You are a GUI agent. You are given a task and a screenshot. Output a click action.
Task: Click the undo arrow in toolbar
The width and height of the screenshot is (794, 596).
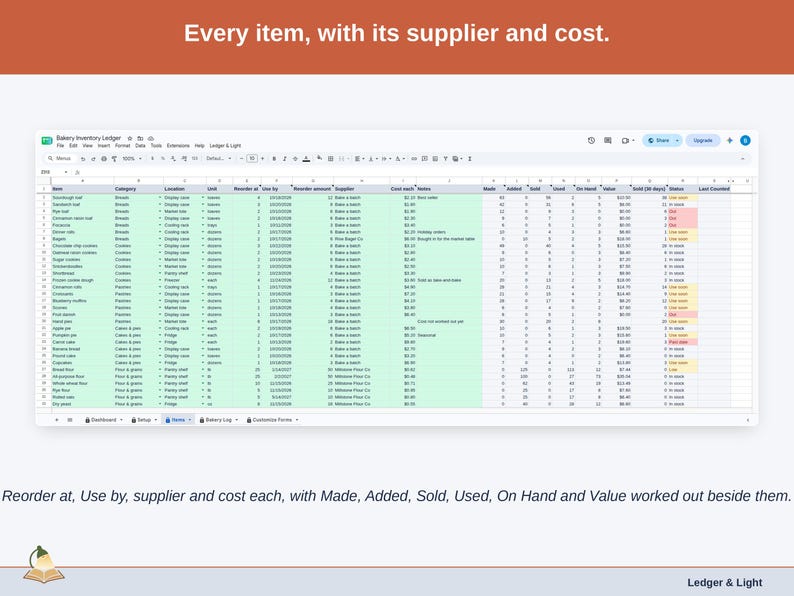pyautogui.click(x=83, y=159)
